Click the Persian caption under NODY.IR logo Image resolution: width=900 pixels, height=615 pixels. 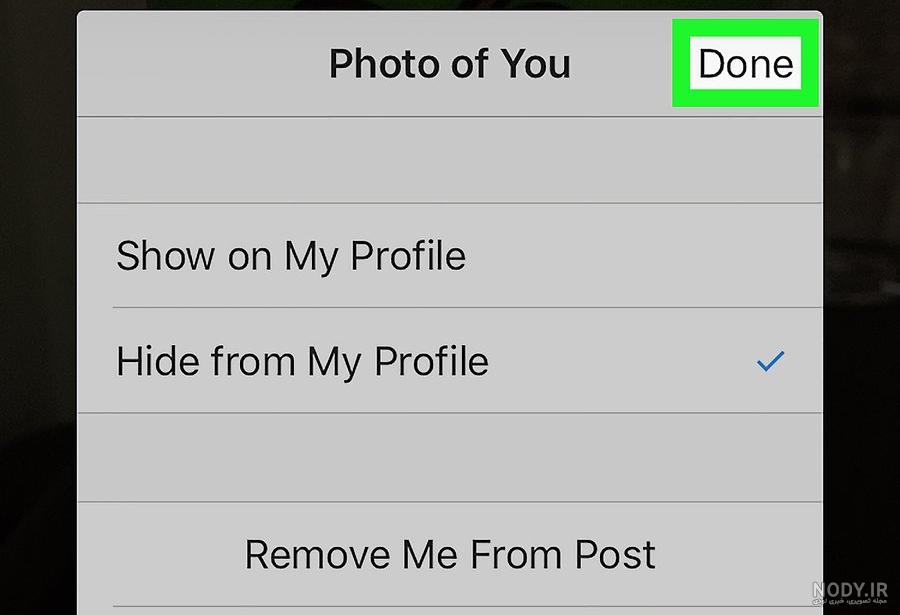849,601
